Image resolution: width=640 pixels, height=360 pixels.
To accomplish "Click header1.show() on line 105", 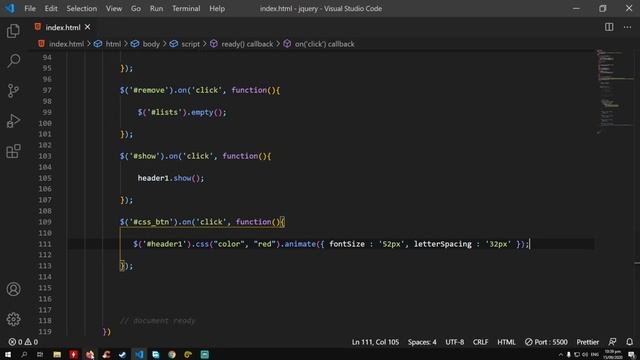I will click(171, 178).
